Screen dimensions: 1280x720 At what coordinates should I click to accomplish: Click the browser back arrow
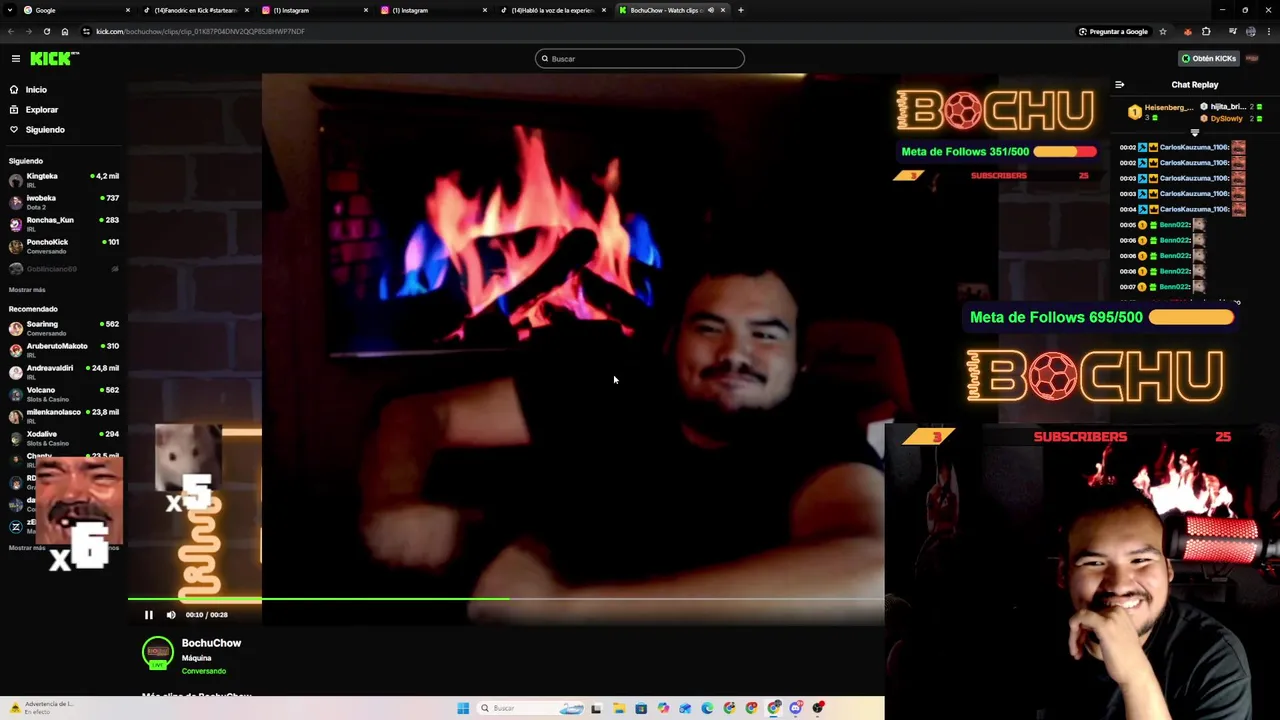(11, 31)
